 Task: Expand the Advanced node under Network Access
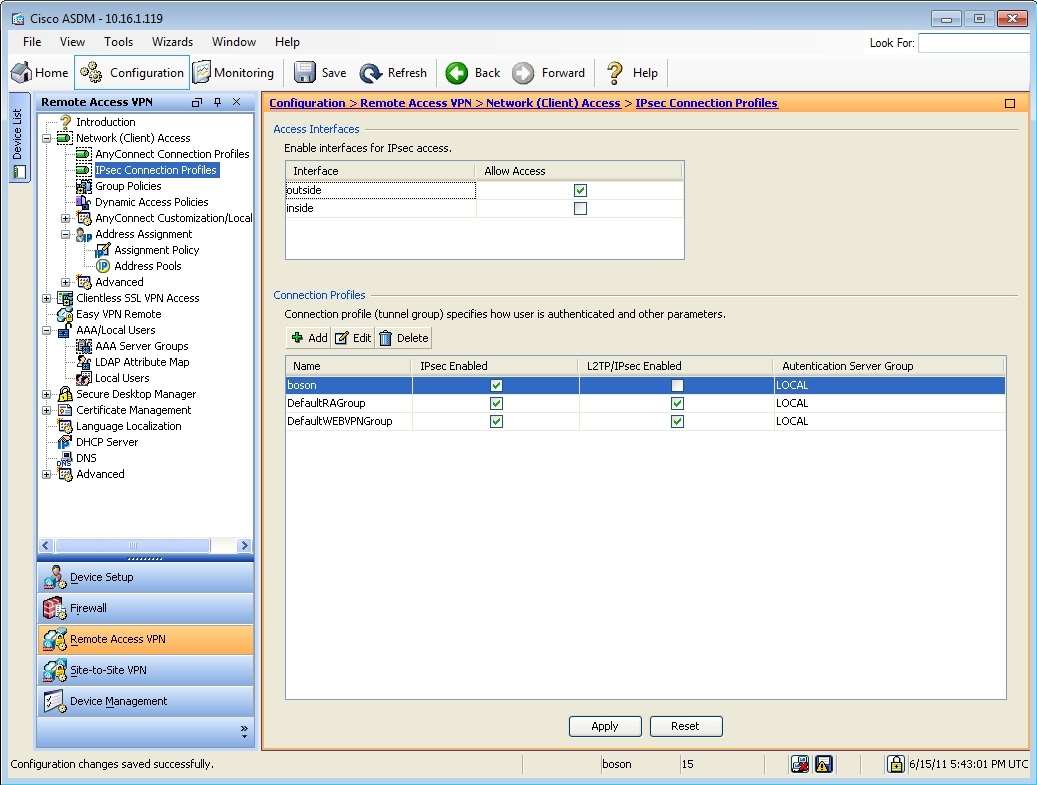coord(65,282)
